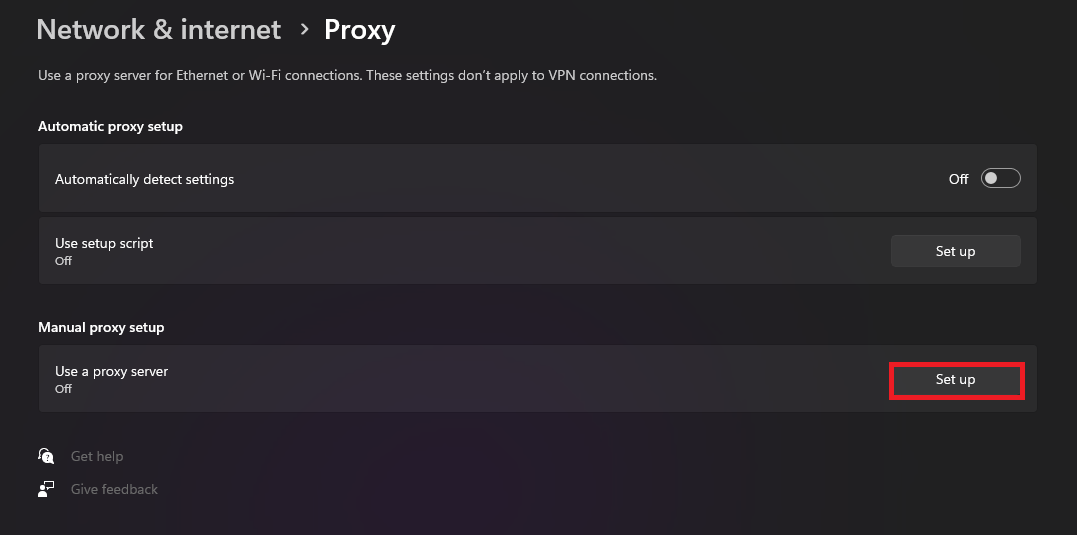Click the Give feedback icon
1077x535 pixels.
(x=46, y=489)
